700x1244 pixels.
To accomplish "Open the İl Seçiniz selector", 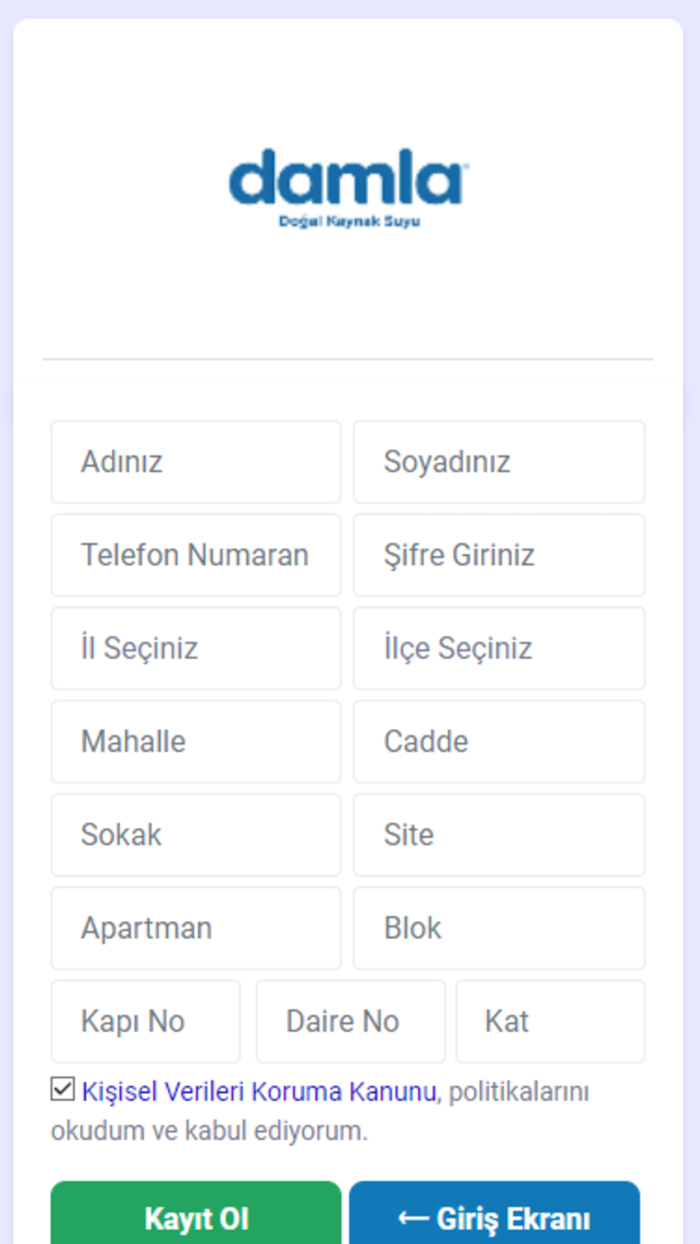I will 195,648.
